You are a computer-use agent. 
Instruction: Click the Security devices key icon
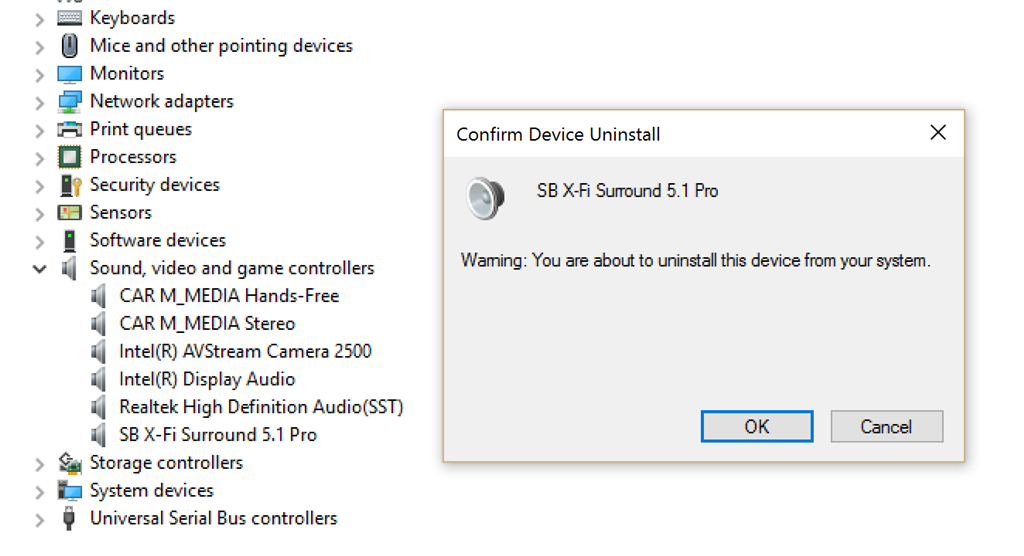coord(70,186)
